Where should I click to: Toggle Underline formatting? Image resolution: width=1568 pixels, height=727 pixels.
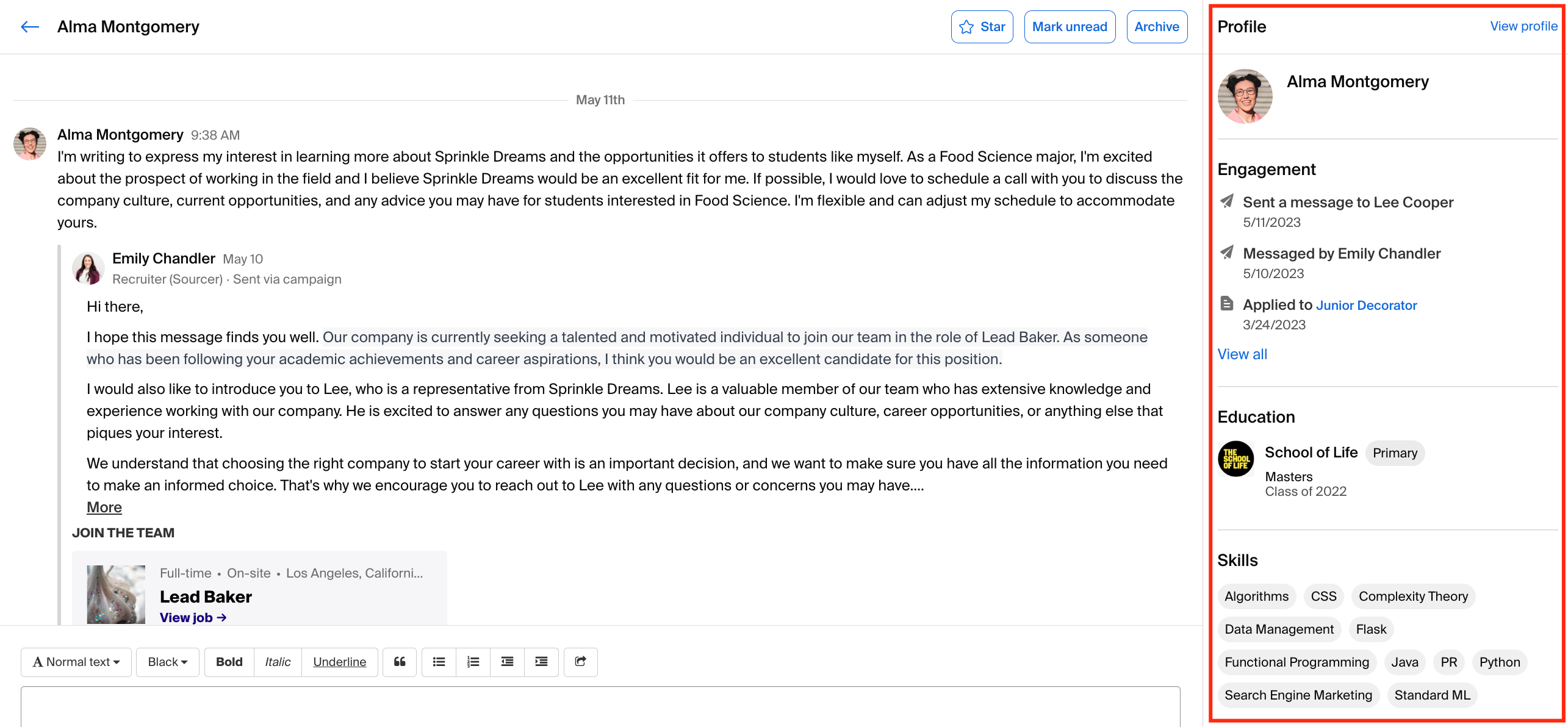pyautogui.click(x=340, y=662)
